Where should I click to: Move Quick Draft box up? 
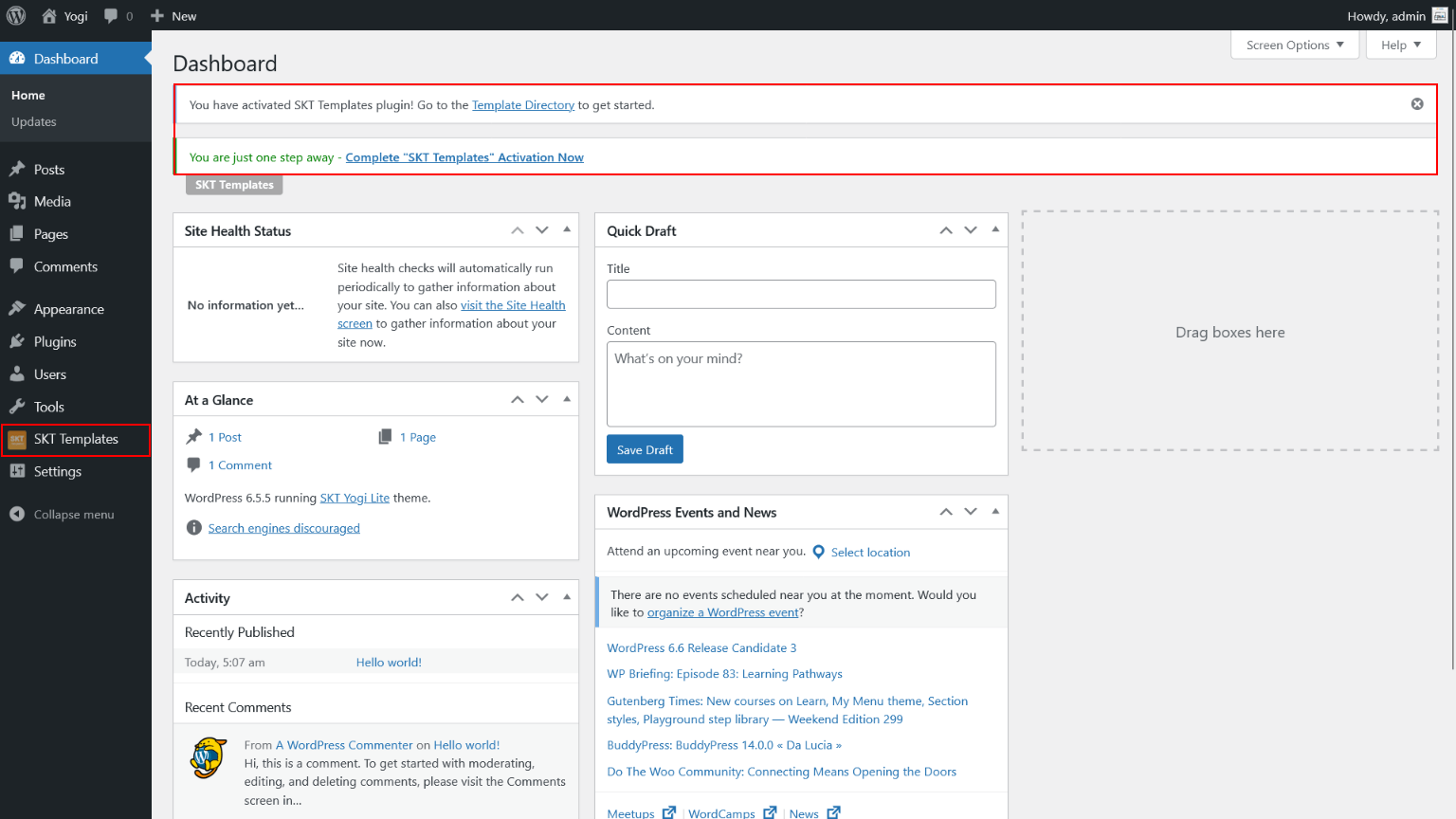point(946,230)
